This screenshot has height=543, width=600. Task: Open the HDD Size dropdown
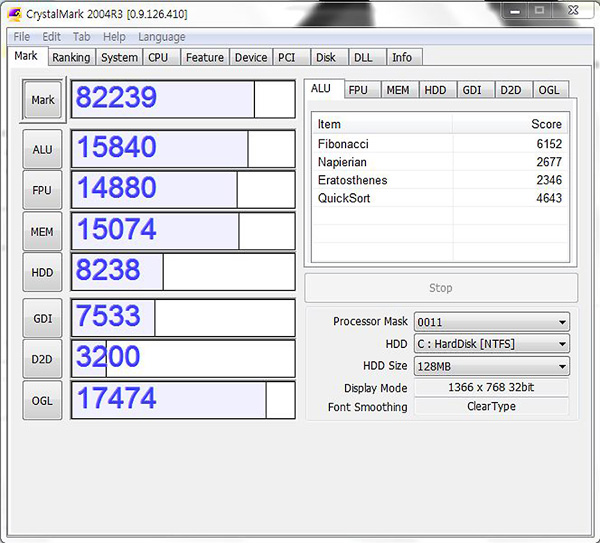492,366
